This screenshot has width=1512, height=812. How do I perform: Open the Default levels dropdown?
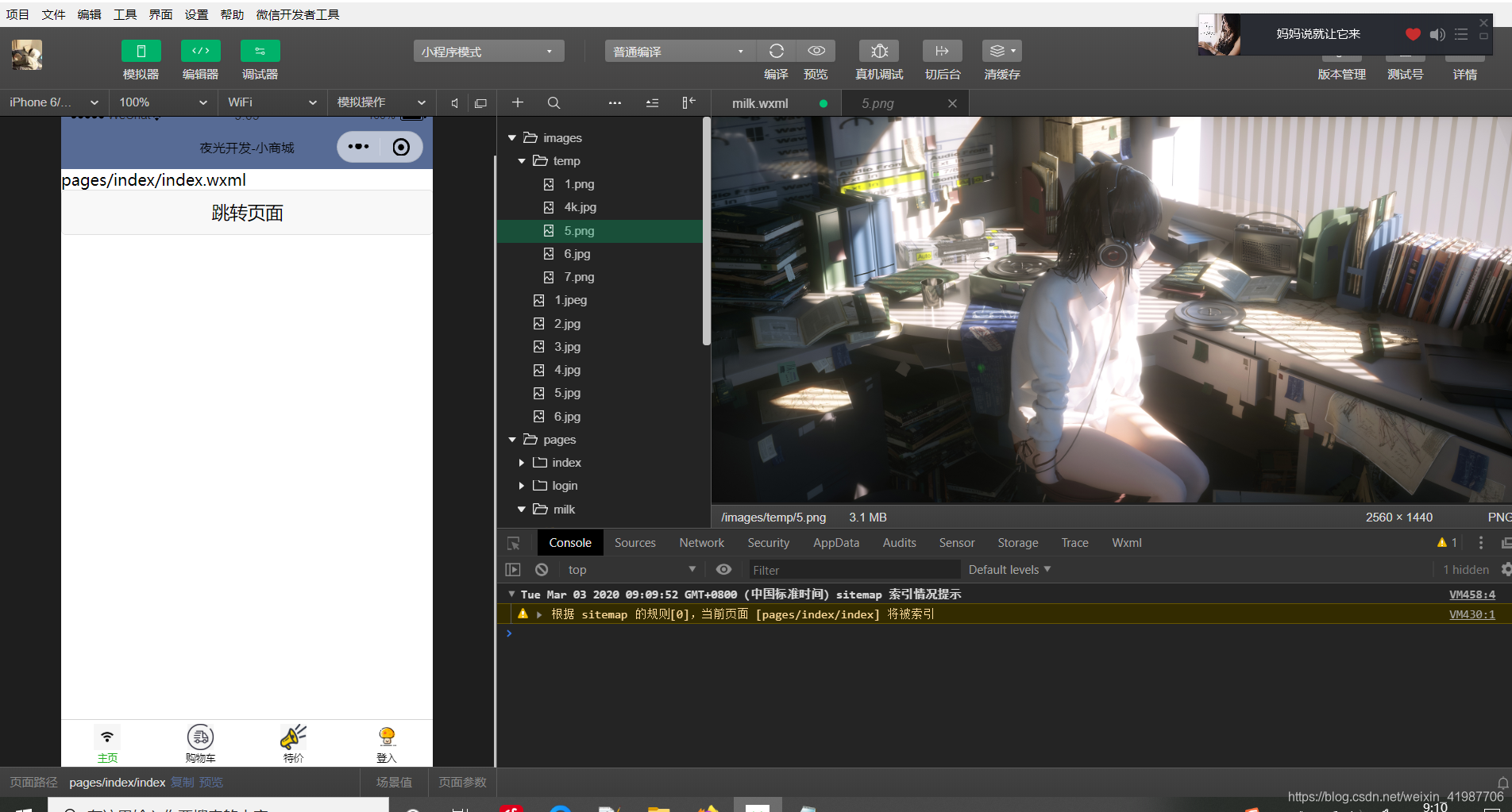pos(1009,570)
